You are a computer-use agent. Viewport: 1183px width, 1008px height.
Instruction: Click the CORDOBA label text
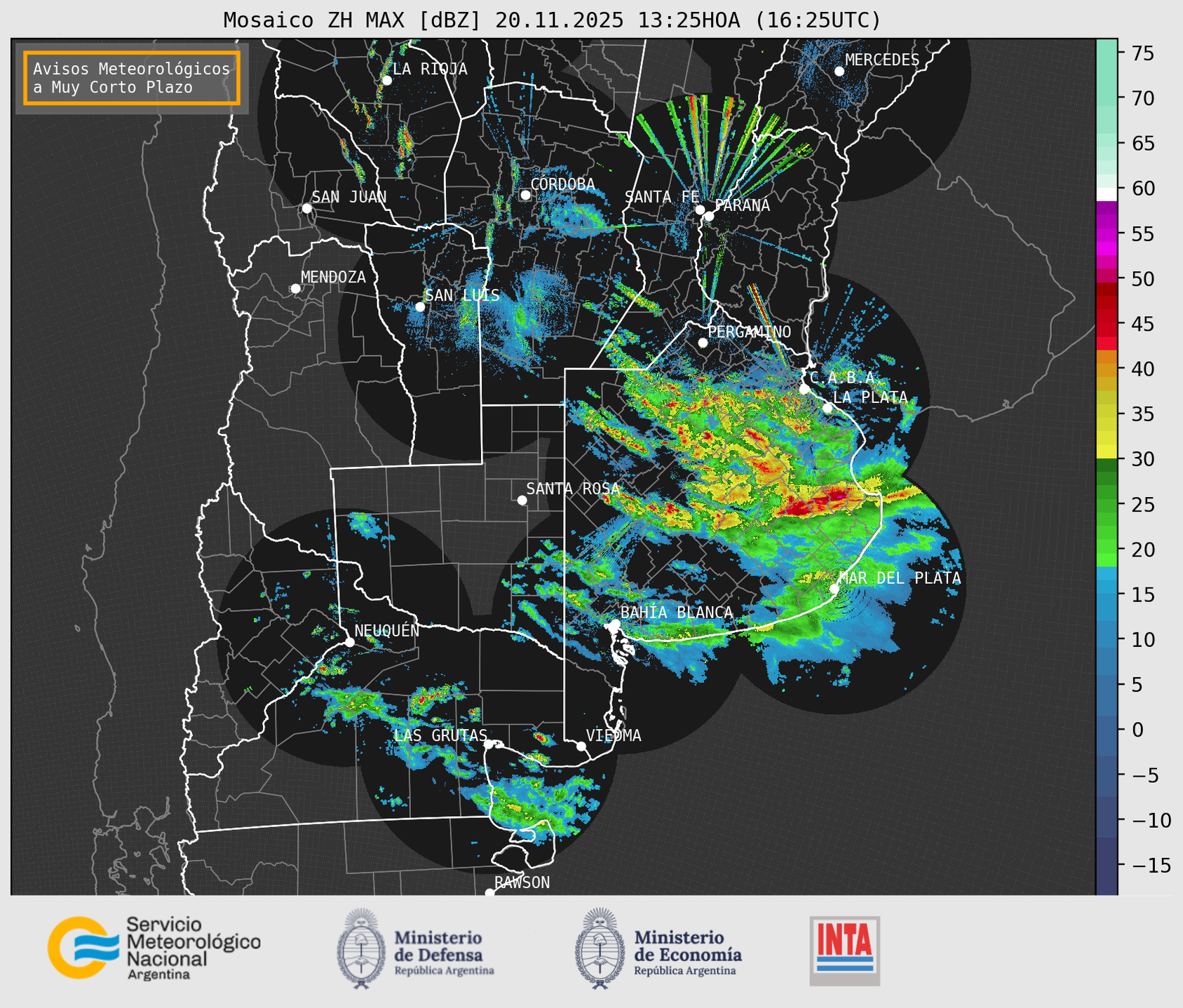[x=562, y=184]
